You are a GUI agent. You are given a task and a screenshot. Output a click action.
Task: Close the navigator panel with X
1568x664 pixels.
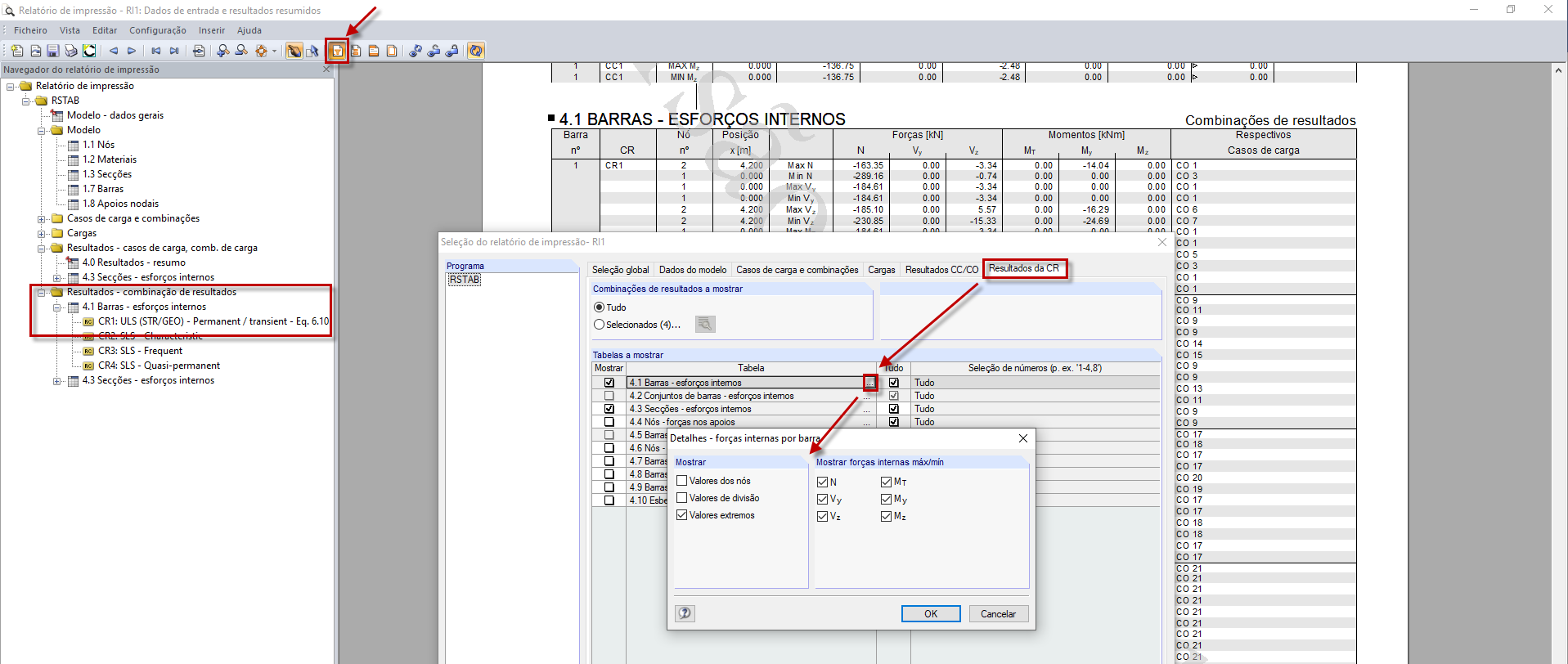pos(326,70)
